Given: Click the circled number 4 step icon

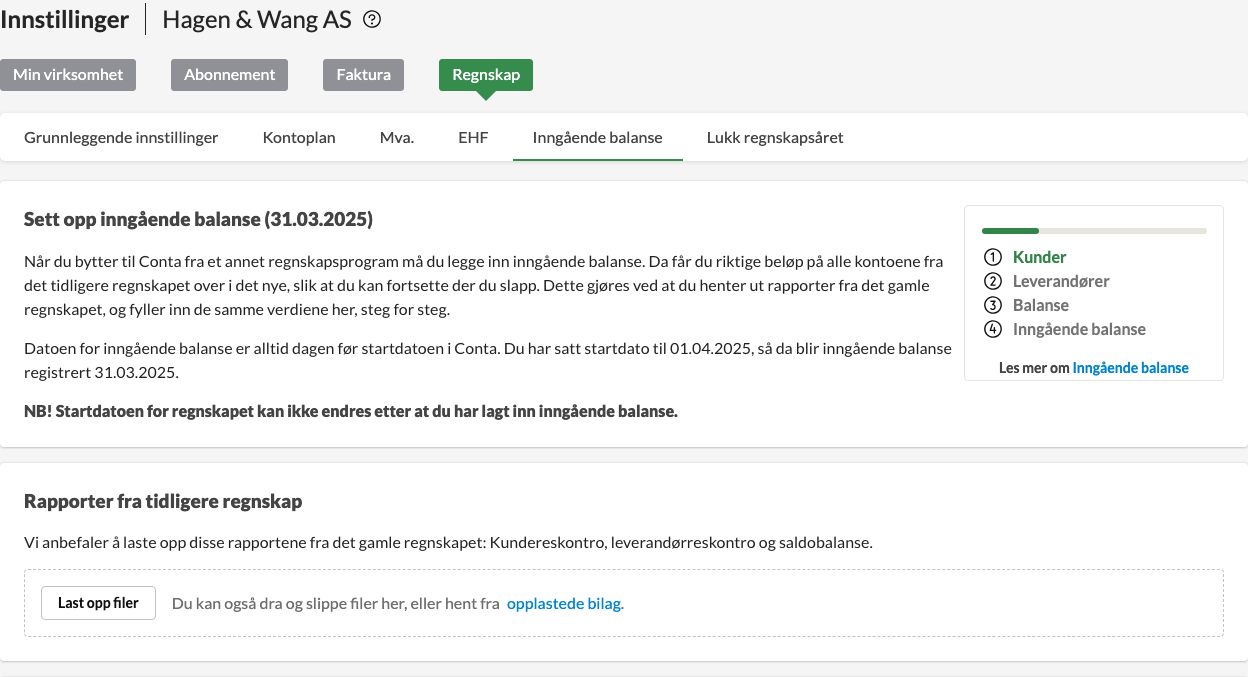Looking at the screenshot, I should 992,329.
